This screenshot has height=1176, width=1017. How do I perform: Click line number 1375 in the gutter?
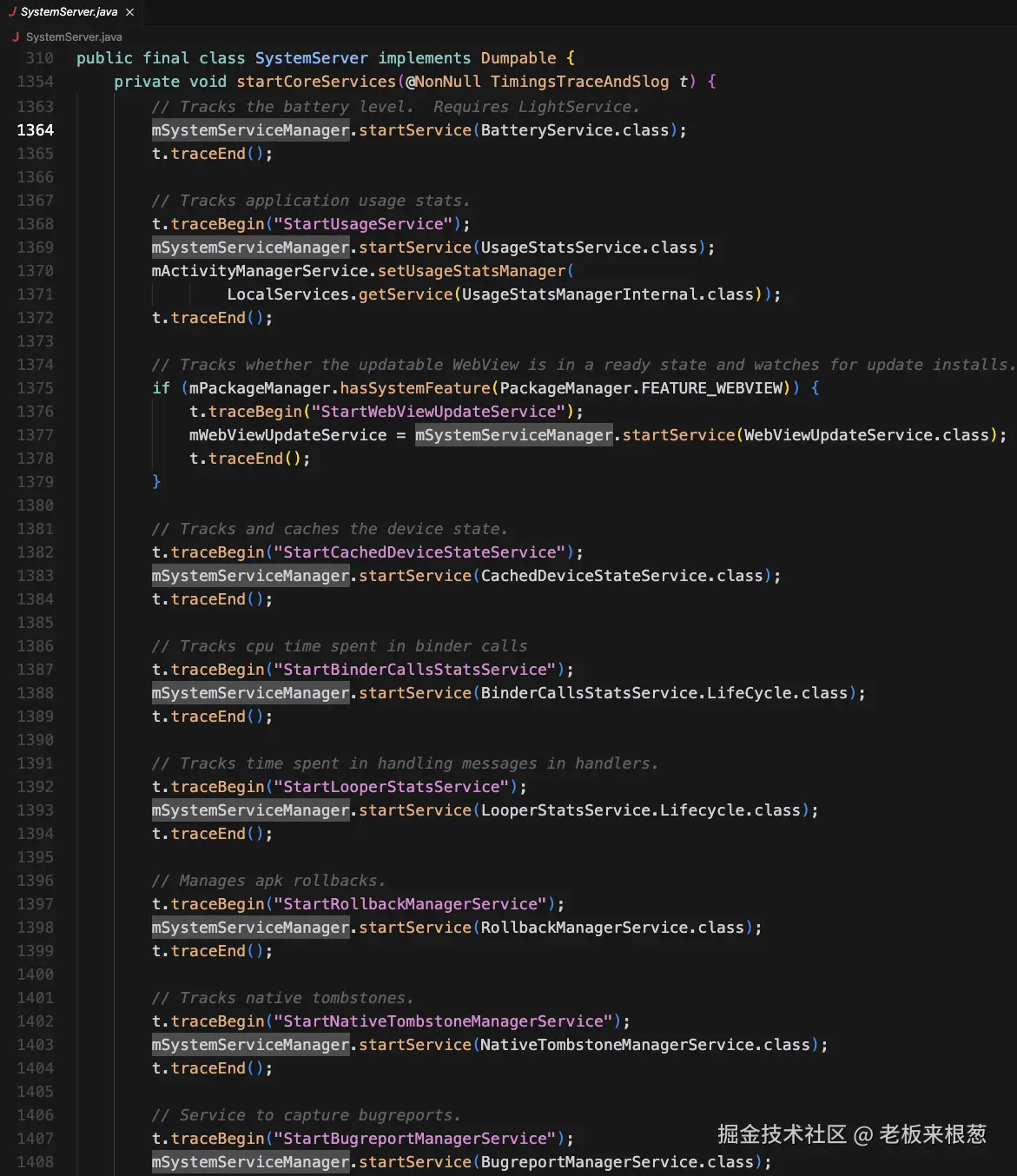(35, 388)
